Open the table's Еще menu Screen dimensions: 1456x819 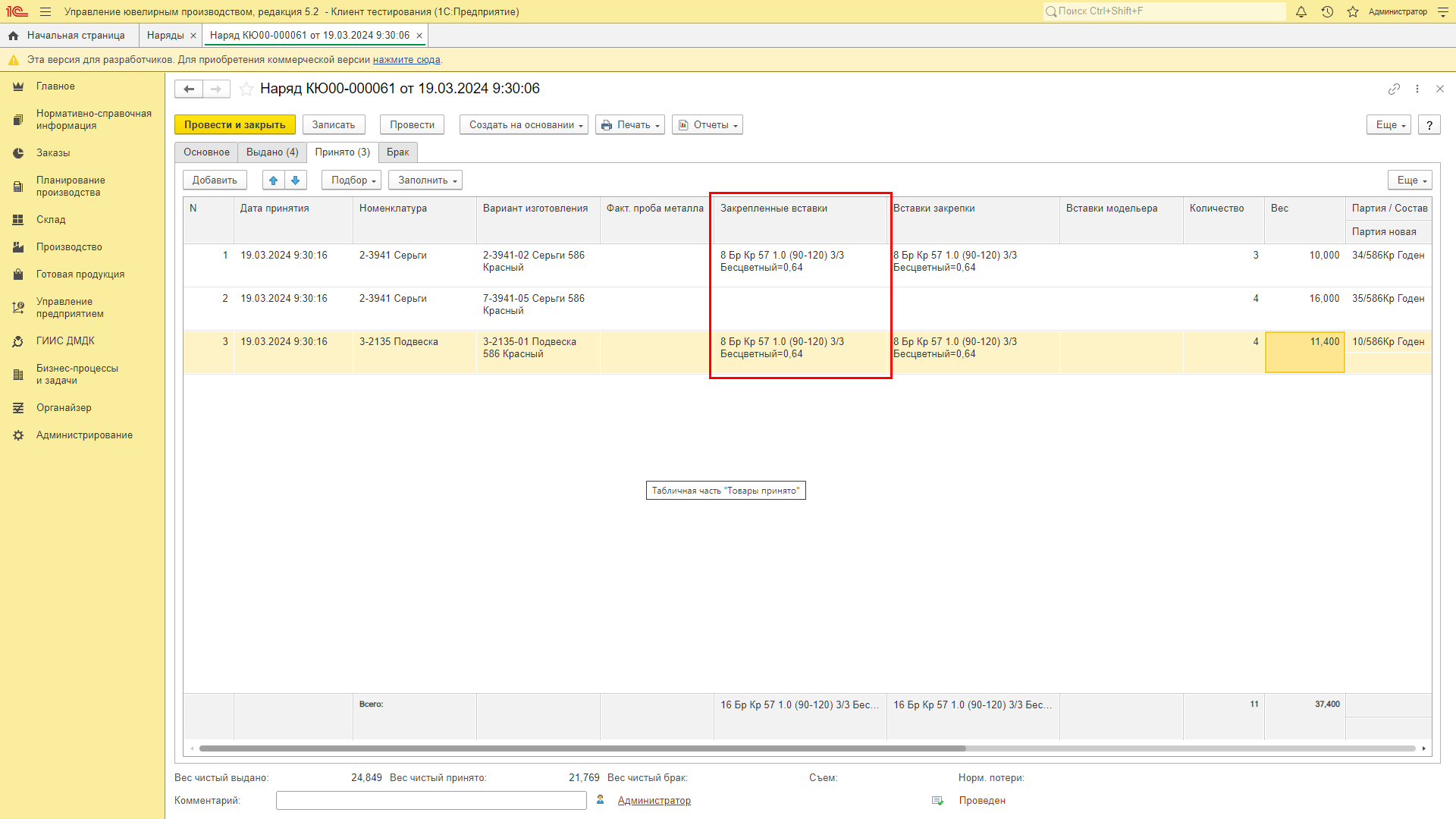(1410, 180)
